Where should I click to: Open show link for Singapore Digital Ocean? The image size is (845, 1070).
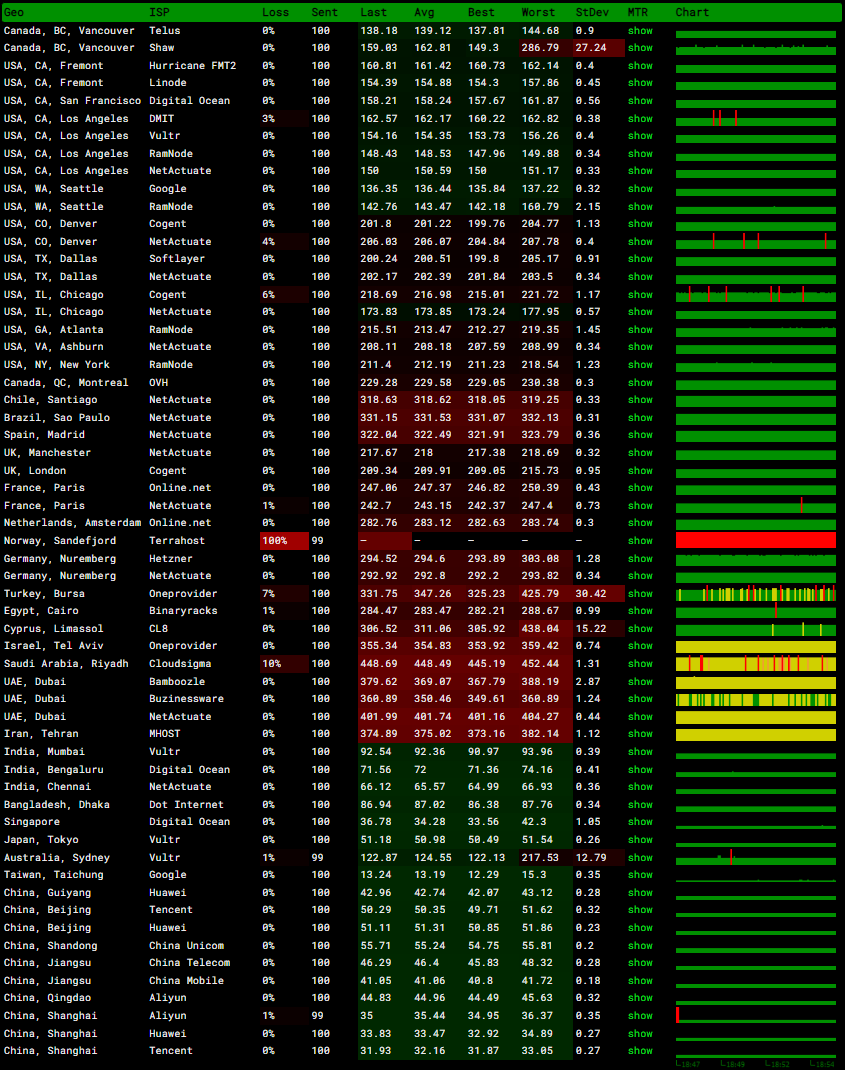click(640, 822)
